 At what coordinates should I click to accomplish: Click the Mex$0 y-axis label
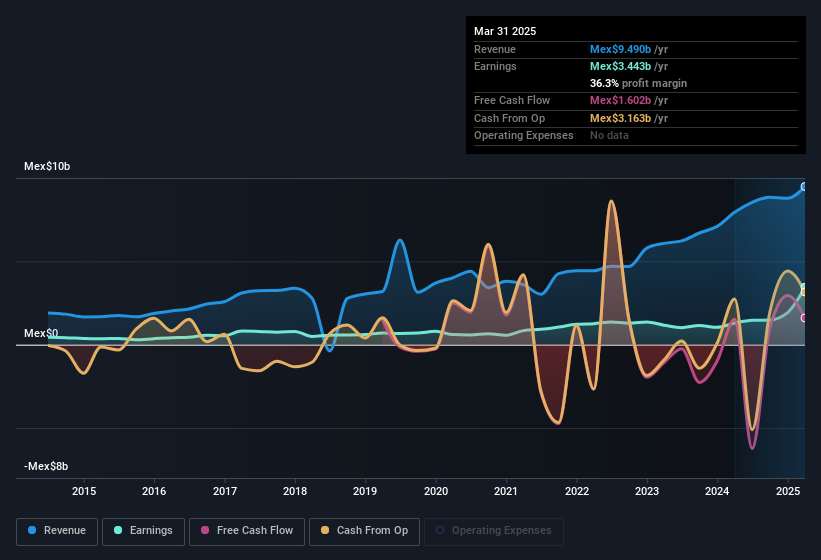(x=41, y=333)
